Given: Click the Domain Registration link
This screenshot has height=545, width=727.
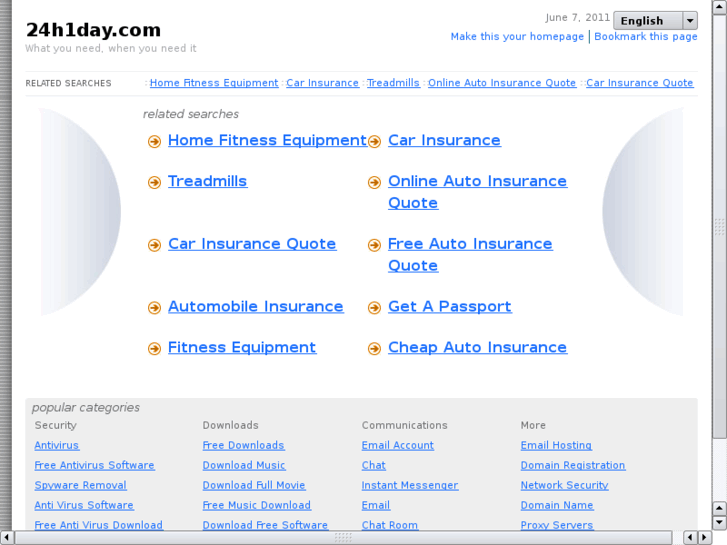Looking at the screenshot, I should click(573, 465).
